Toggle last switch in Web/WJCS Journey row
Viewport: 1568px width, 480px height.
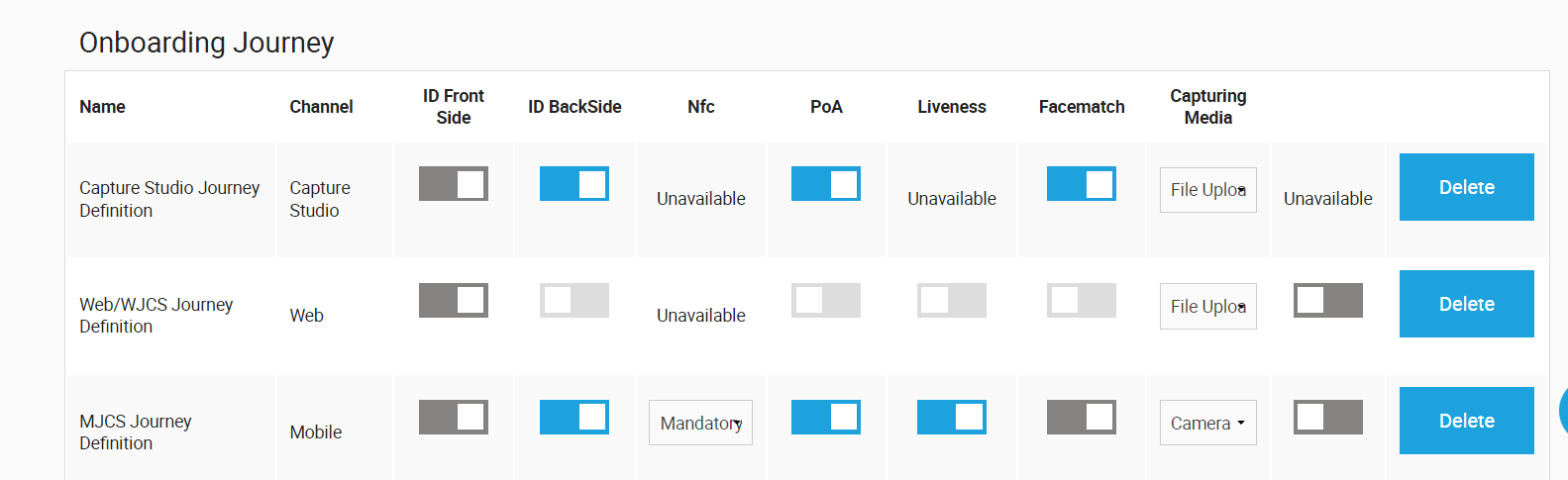(1328, 301)
